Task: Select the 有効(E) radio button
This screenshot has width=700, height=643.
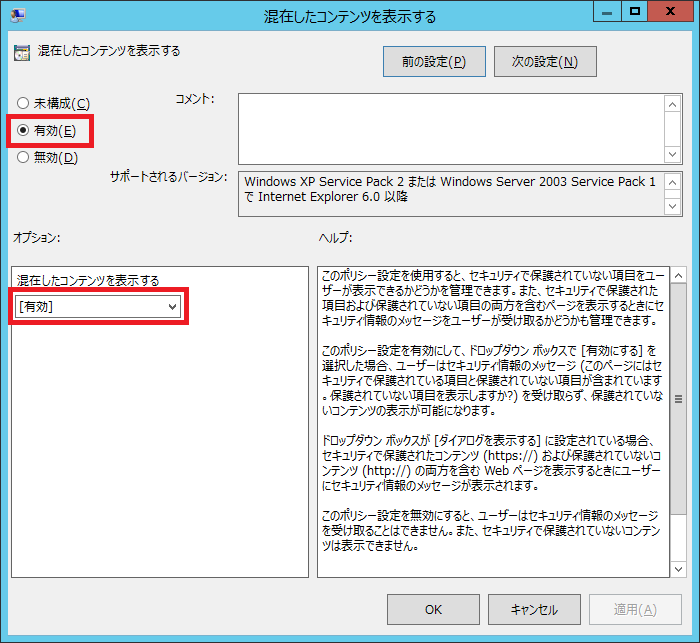Action: click(x=23, y=130)
